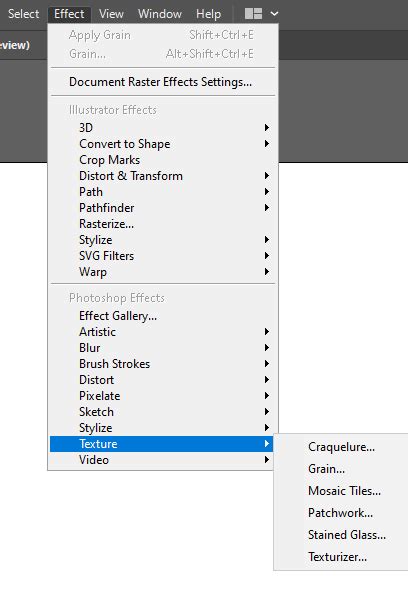The width and height of the screenshot is (408, 591).
Task: Select Mosaic Tiles texture effect
Action: click(342, 491)
